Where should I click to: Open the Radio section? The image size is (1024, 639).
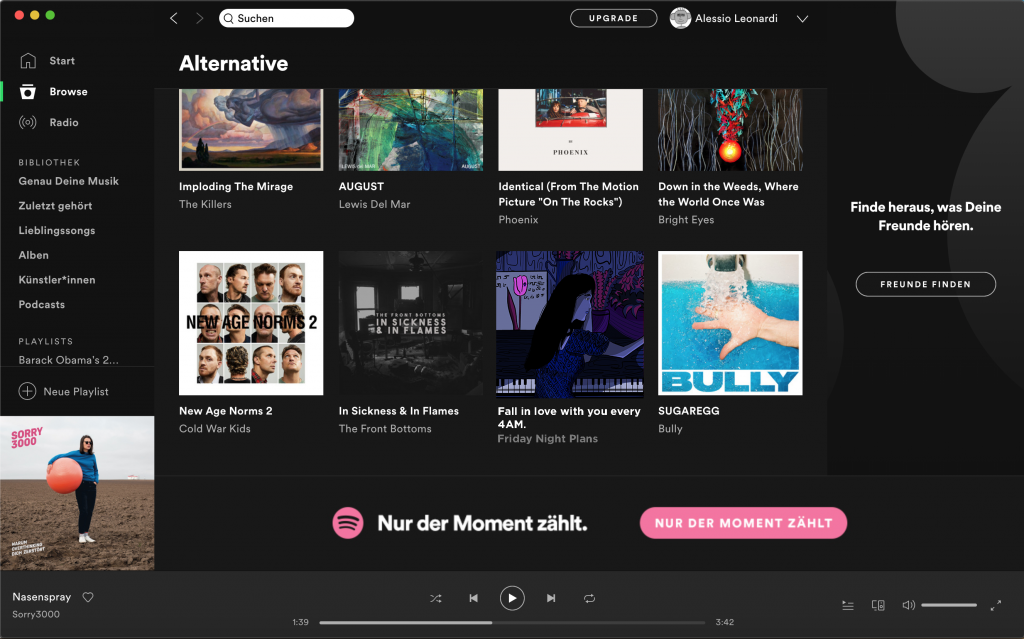(63, 122)
